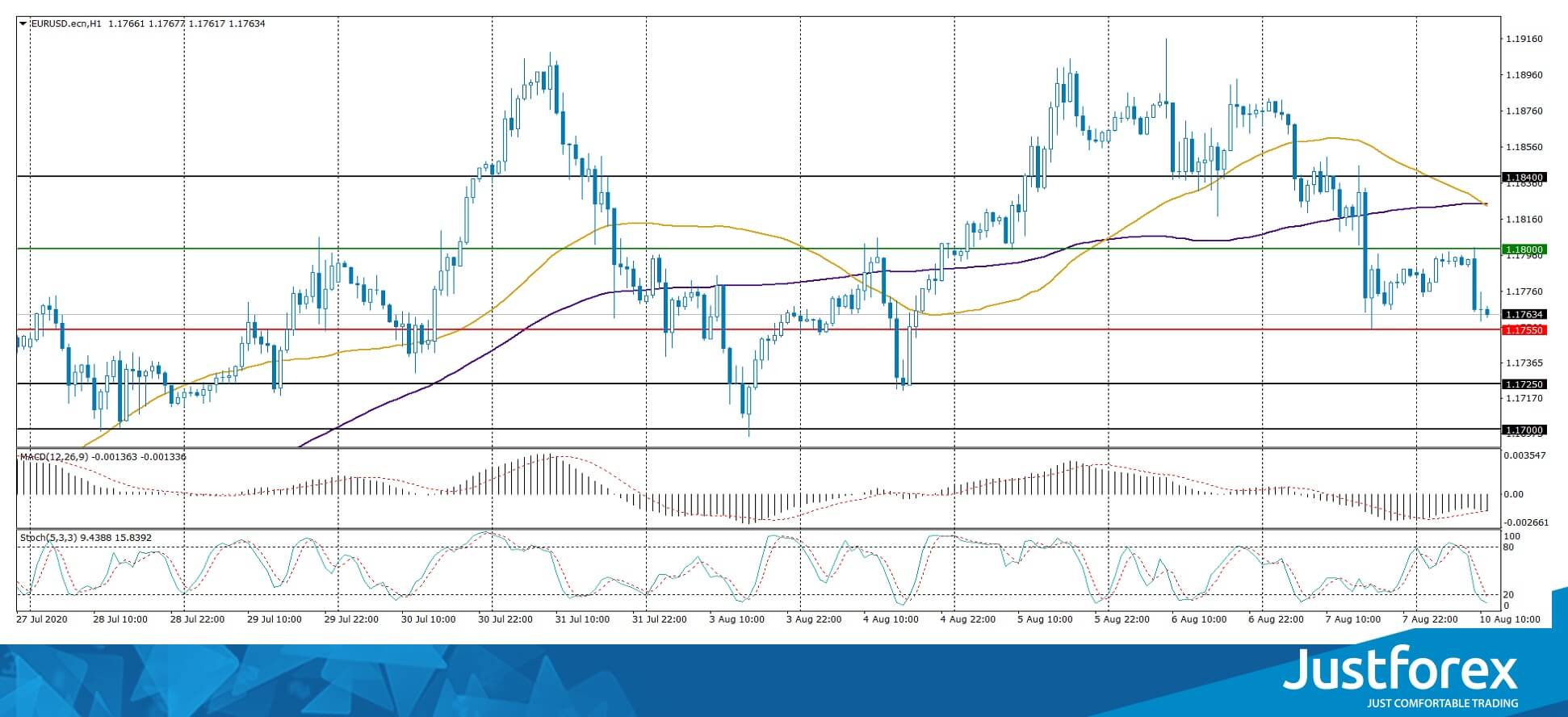This screenshot has height=717, width=1568.
Task: Click the 3 Aug 22:00 time label
Action: pyautogui.click(x=814, y=620)
